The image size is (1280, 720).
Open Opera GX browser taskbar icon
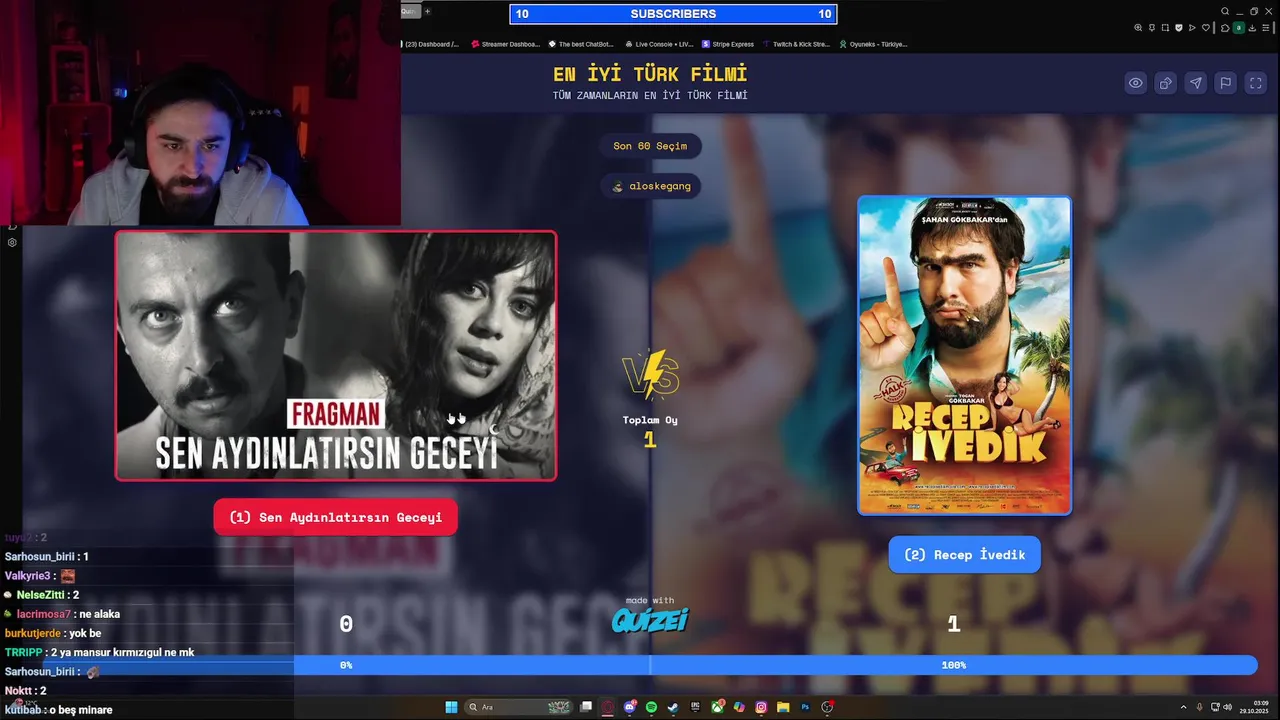608,707
